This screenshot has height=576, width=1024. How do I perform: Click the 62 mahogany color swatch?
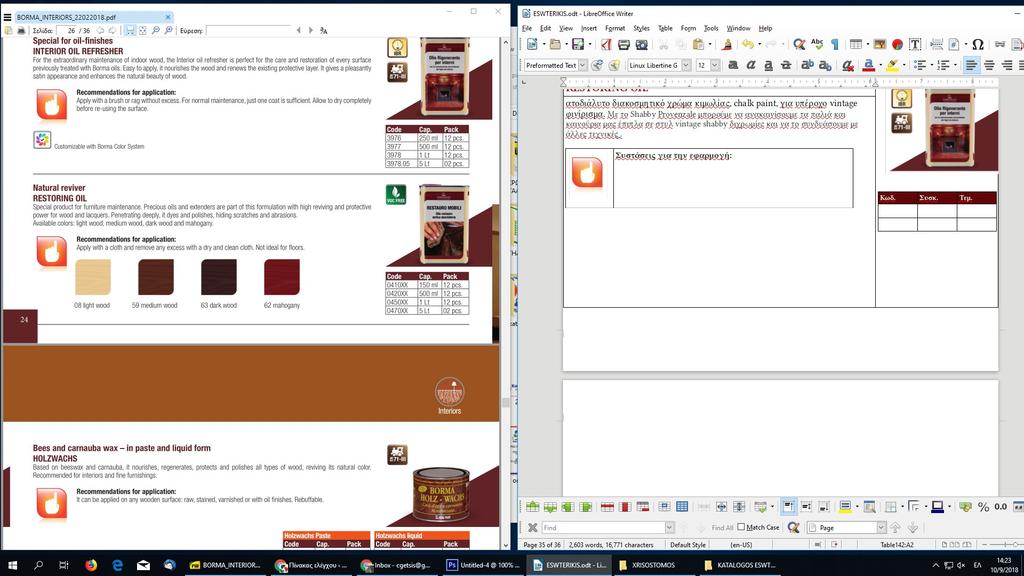tap(281, 277)
